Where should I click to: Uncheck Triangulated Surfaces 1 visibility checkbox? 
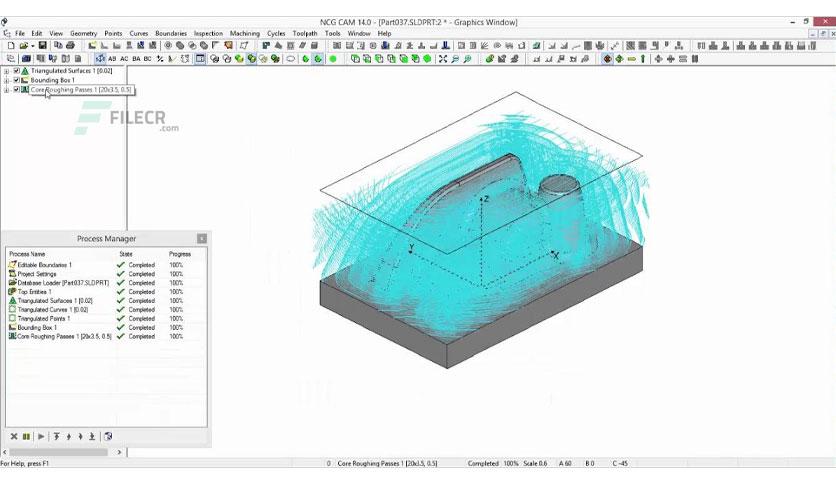(17, 70)
